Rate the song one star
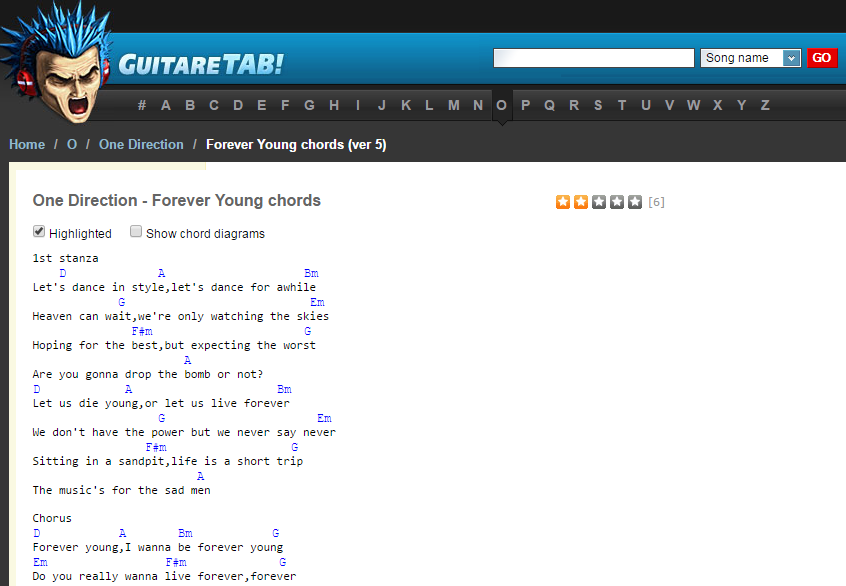846x586 pixels. (563, 202)
